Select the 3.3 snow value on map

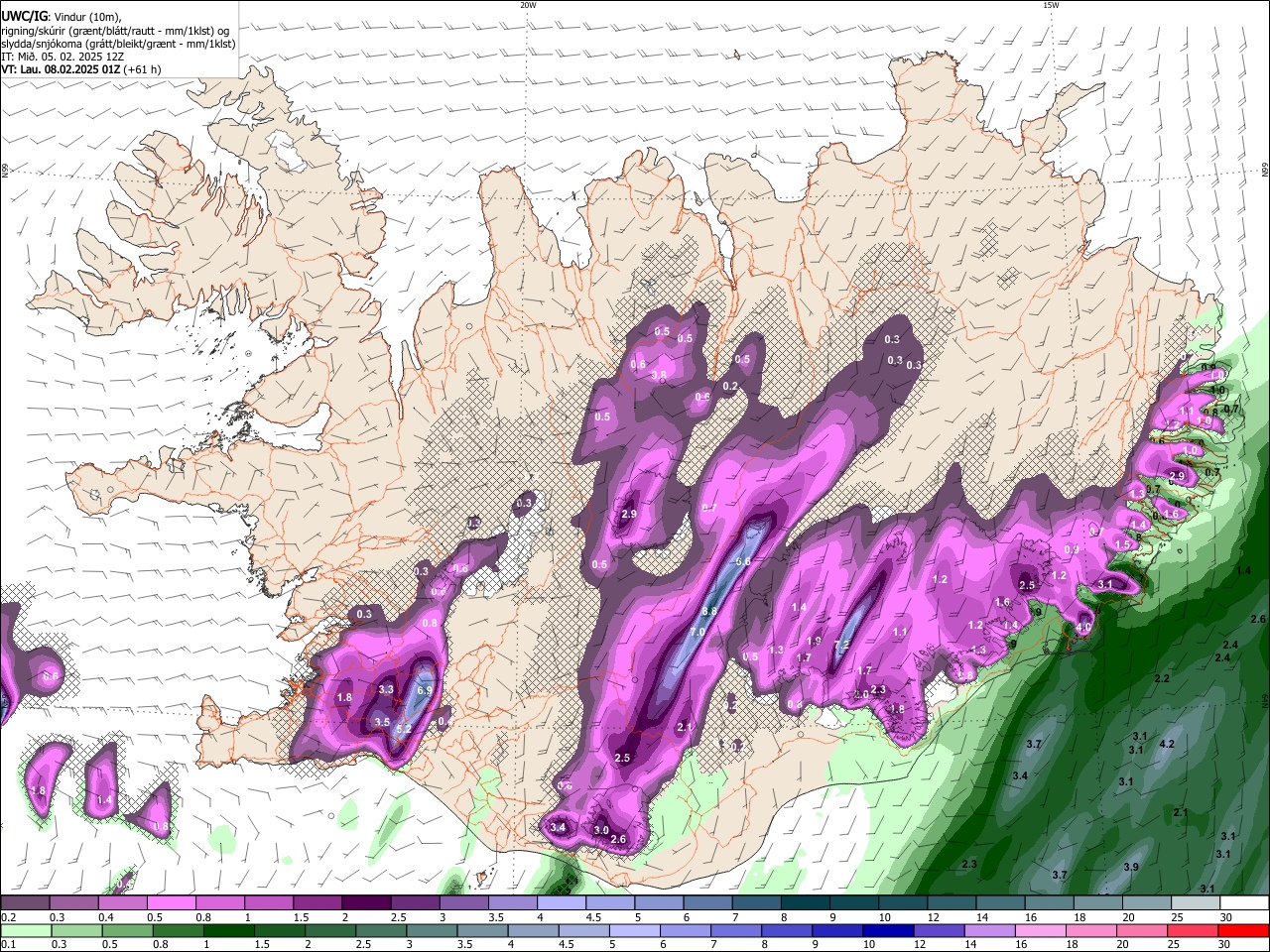click(x=386, y=689)
